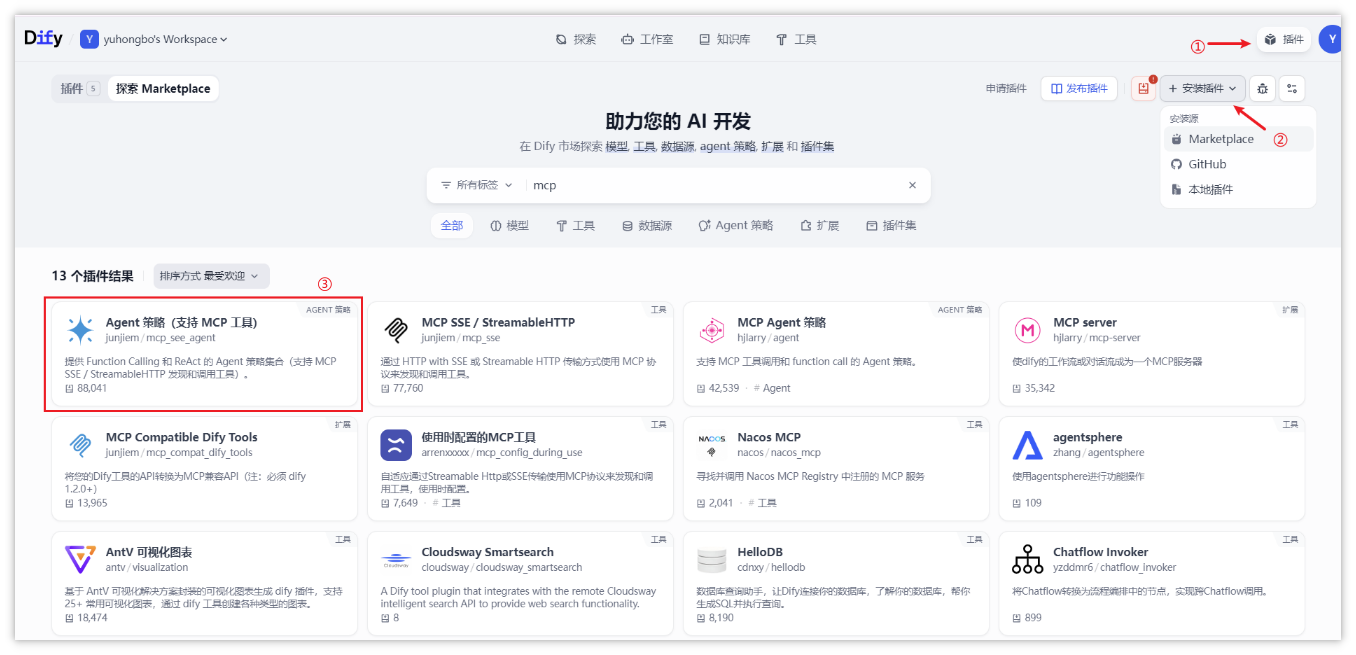
Task: Click the 插件集 link in the subtitle
Action: click(x=817, y=146)
